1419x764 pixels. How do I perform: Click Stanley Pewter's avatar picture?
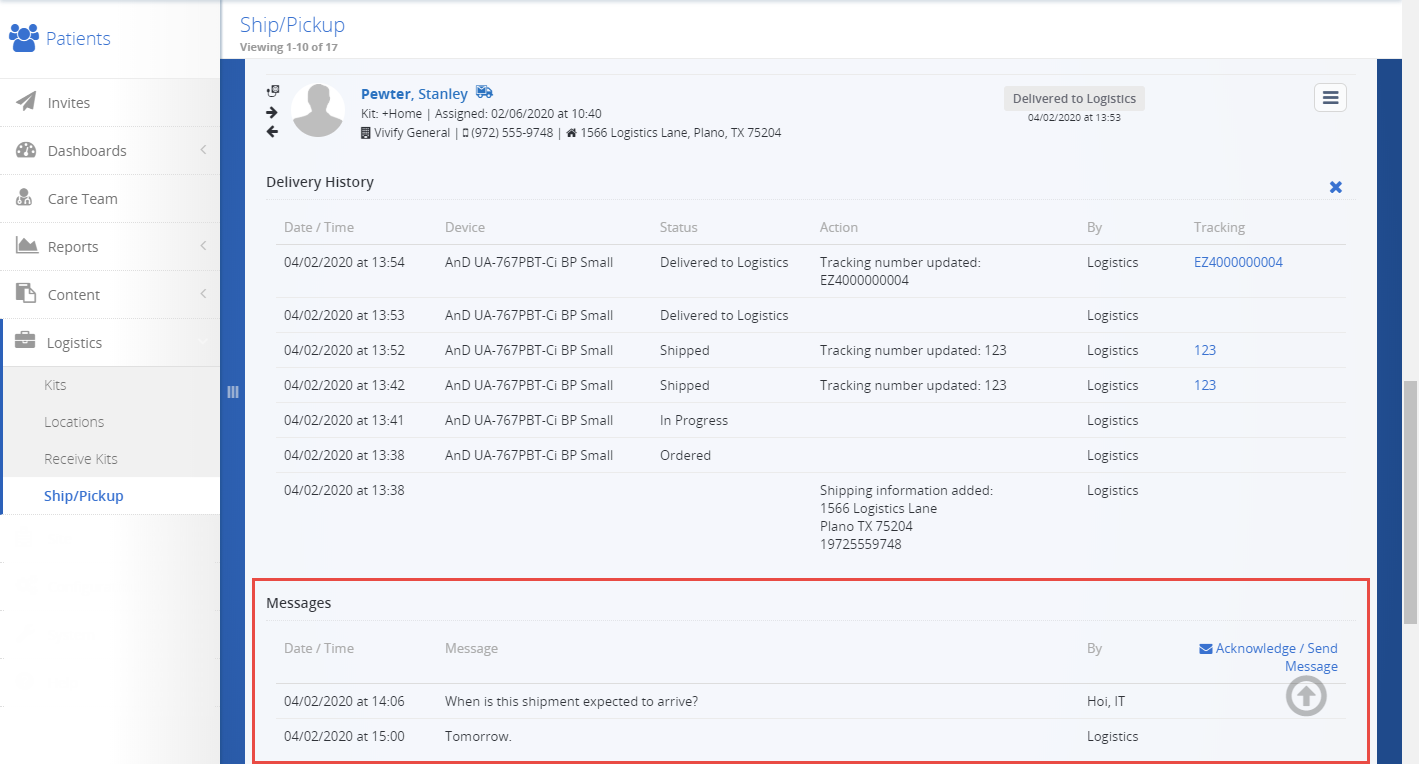[318, 110]
